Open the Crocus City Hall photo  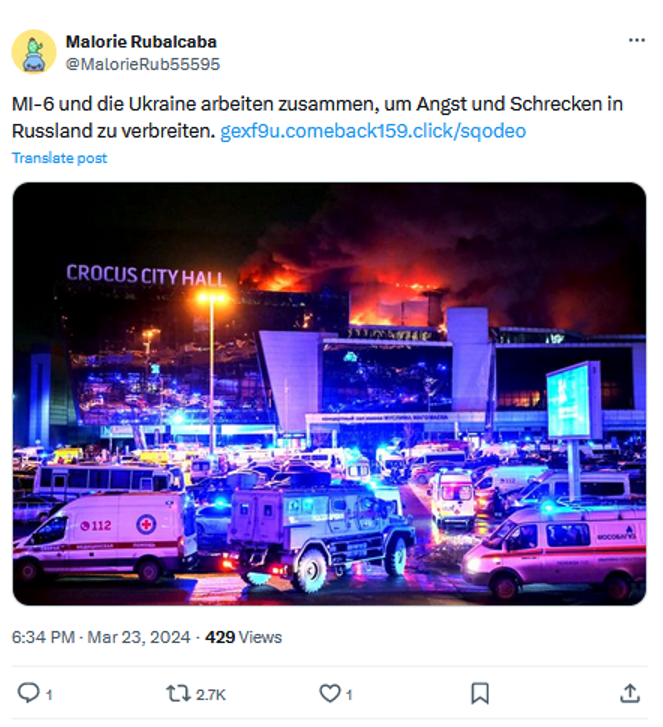(329, 394)
